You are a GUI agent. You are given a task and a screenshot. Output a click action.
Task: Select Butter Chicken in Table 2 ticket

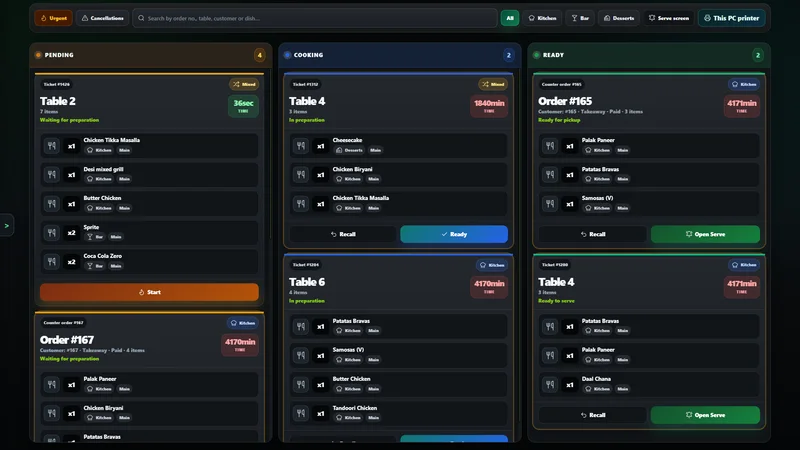point(149,204)
